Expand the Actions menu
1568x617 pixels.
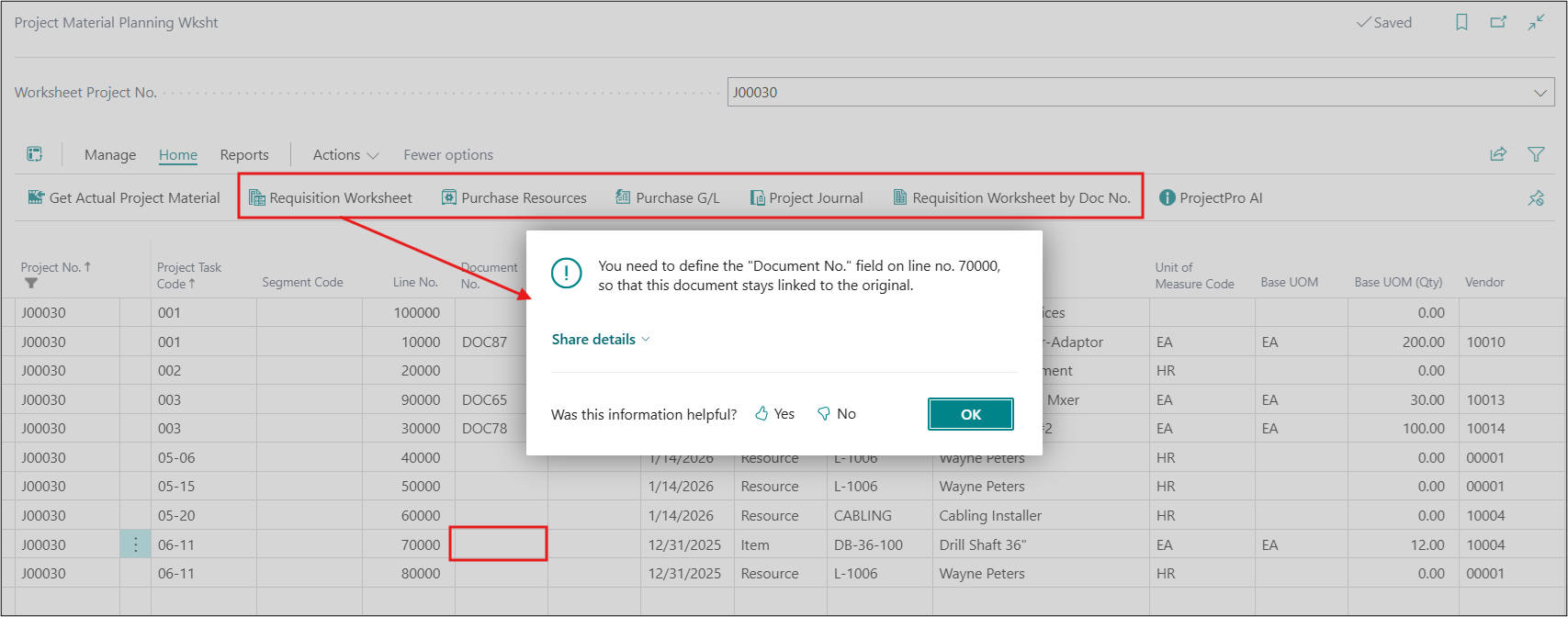pos(345,155)
